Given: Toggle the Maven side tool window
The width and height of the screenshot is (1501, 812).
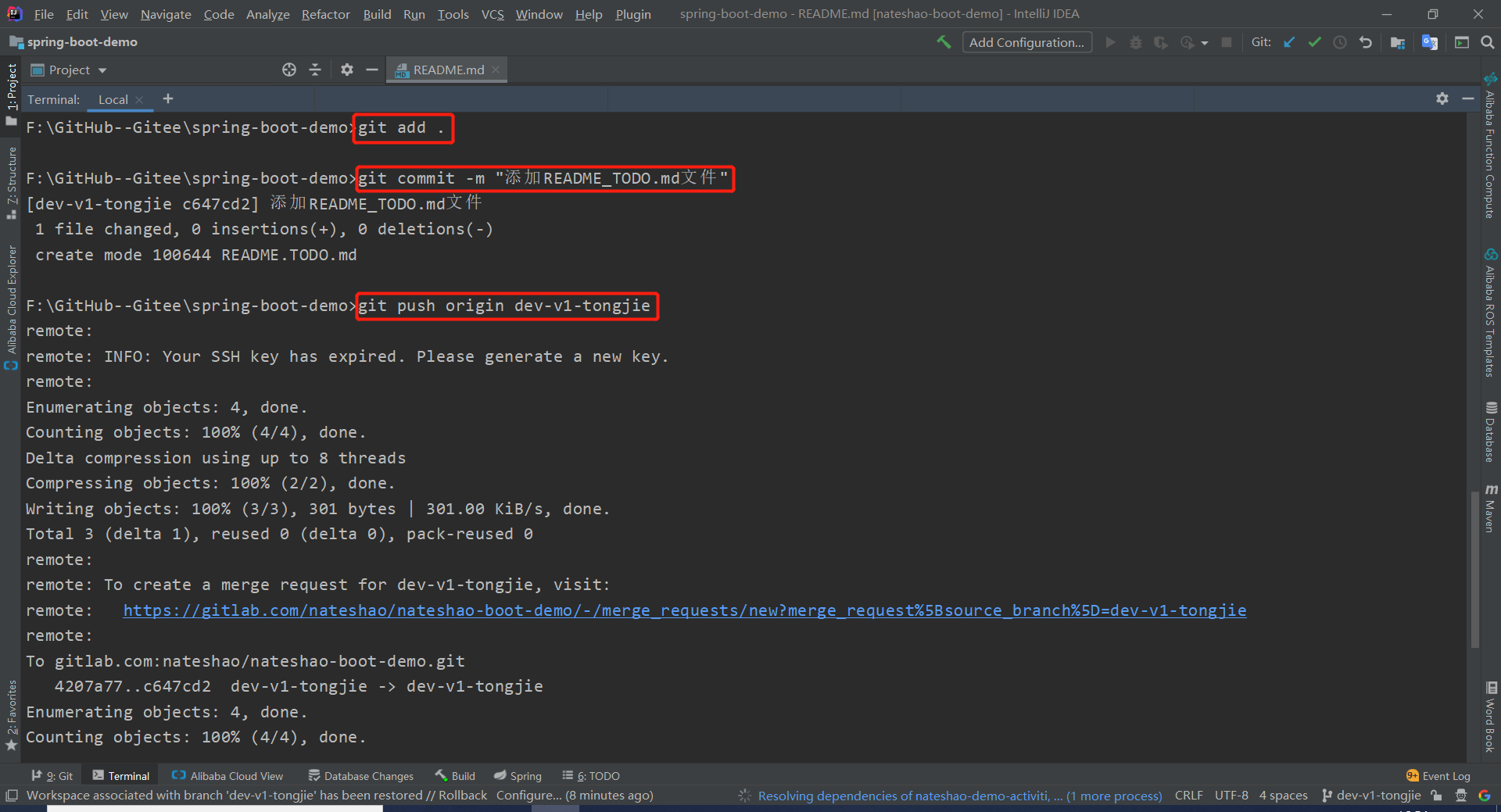Looking at the screenshot, I should tap(1491, 509).
